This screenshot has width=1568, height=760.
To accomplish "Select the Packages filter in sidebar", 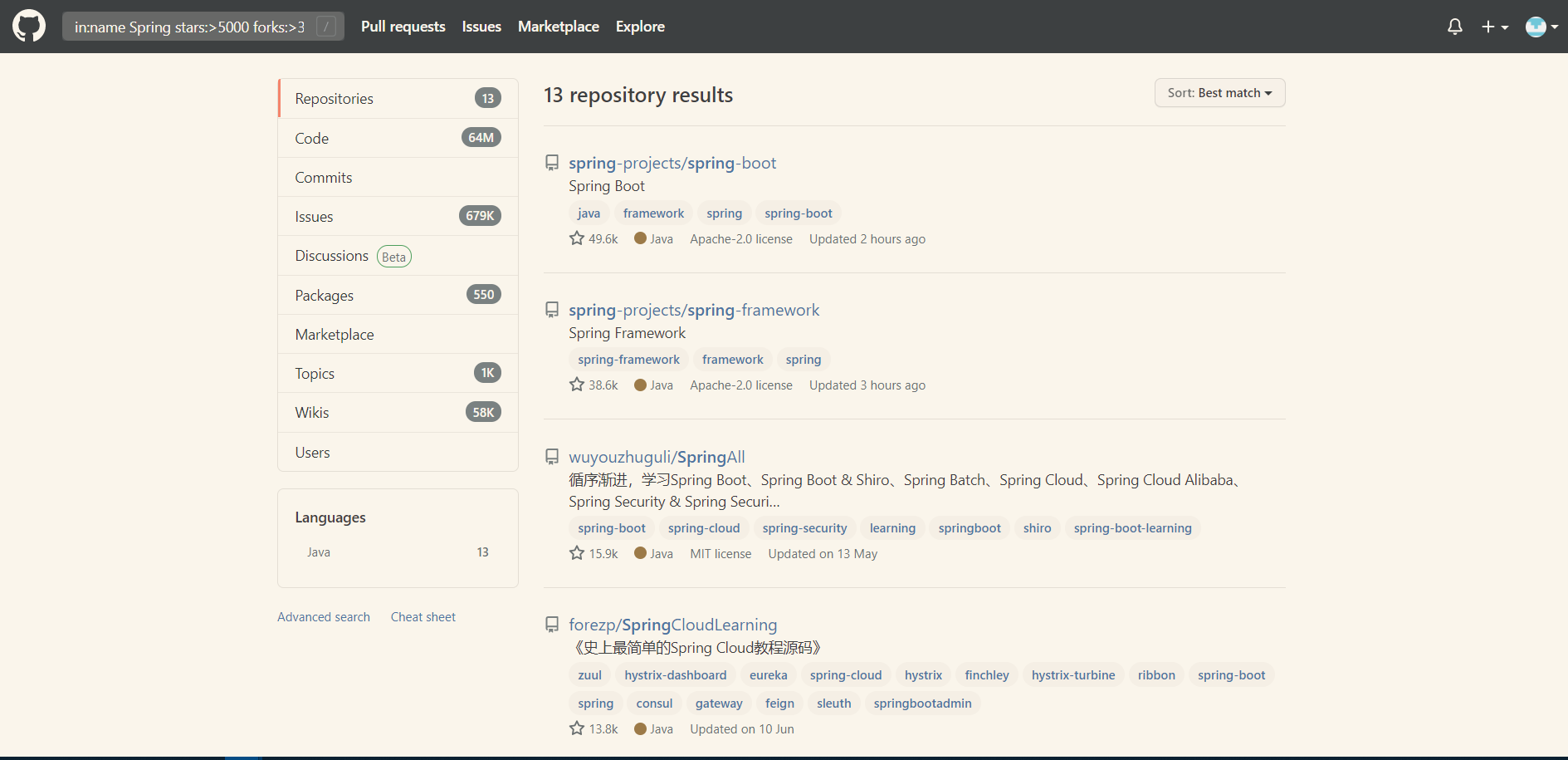I will (398, 295).
